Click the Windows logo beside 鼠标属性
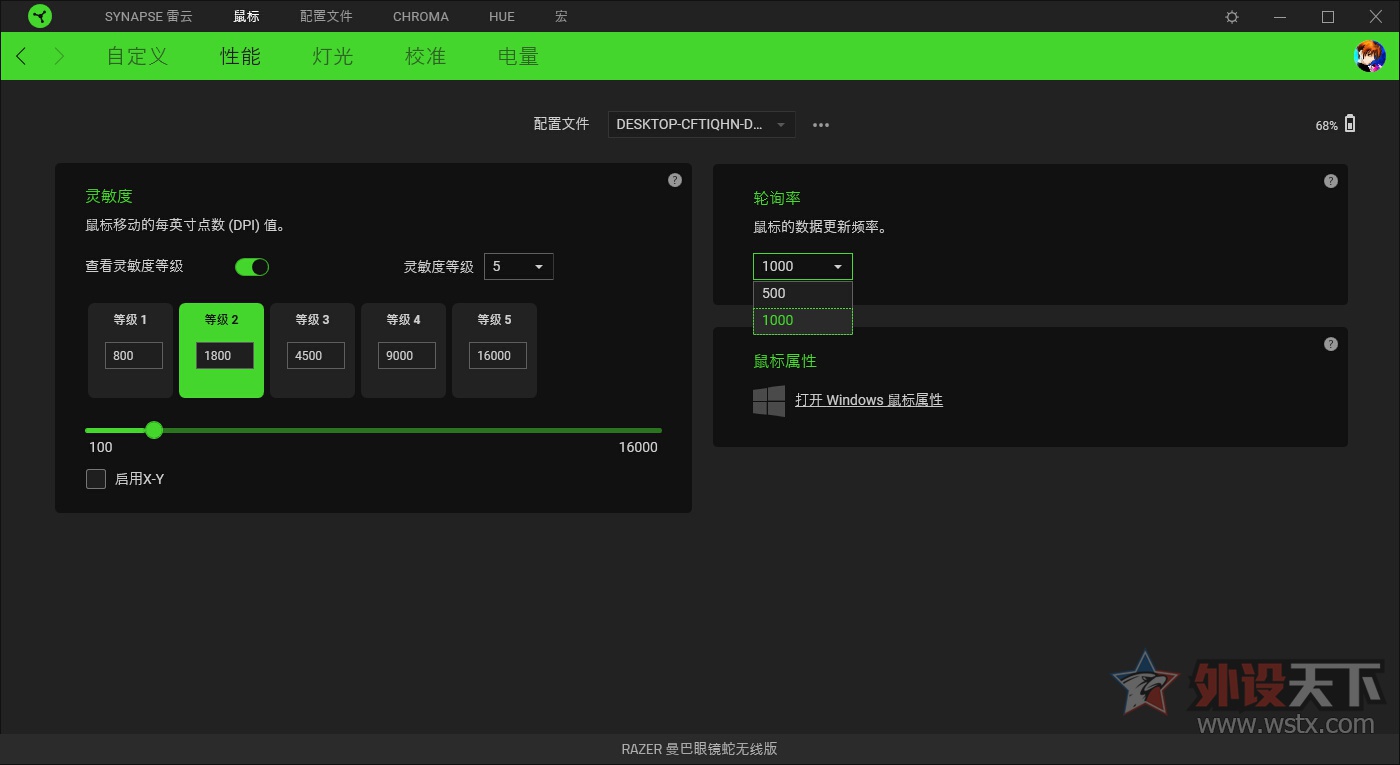 (768, 400)
